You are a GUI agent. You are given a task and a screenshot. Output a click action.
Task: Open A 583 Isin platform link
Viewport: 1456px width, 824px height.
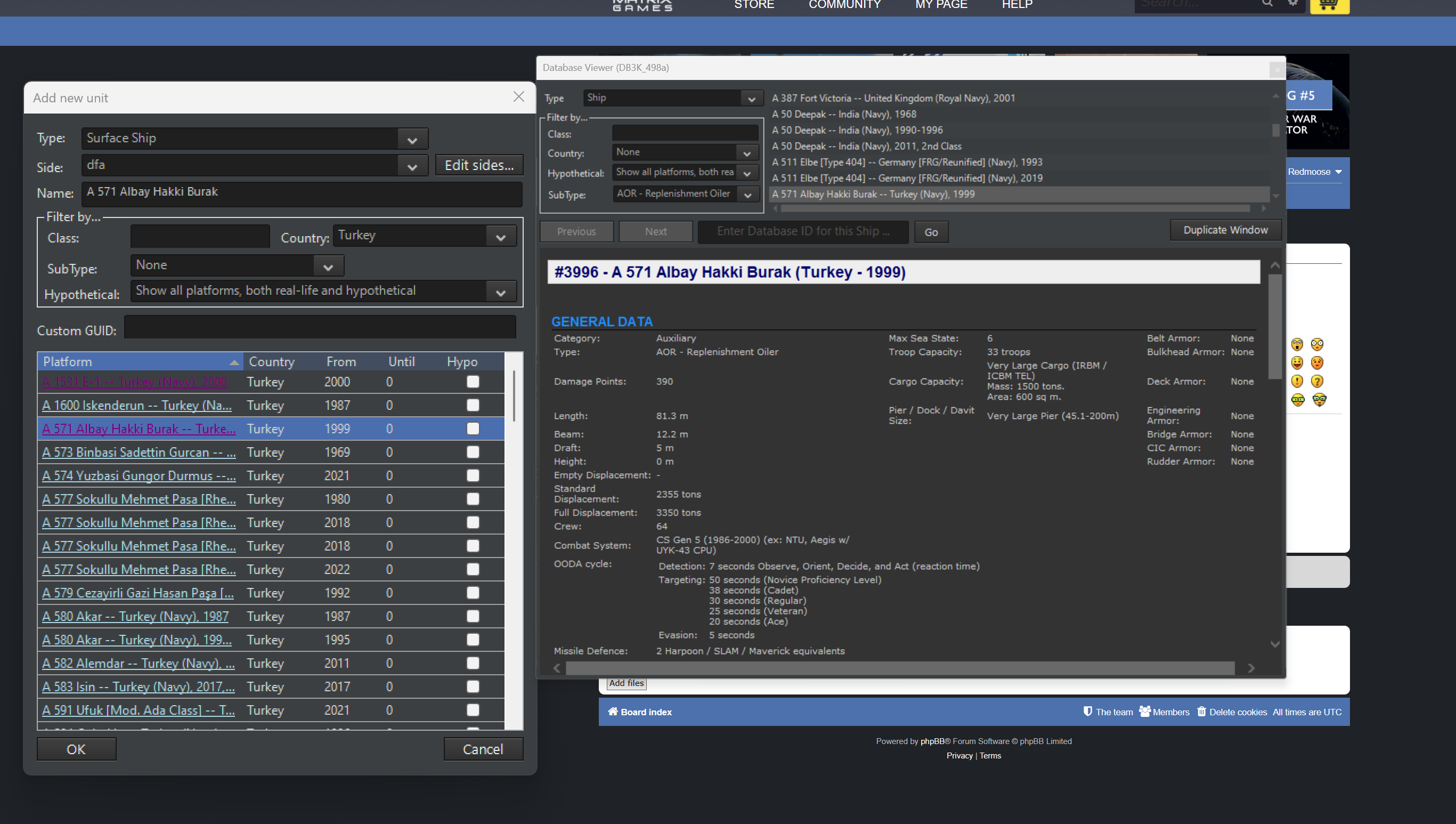pyautogui.click(x=138, y=687)
